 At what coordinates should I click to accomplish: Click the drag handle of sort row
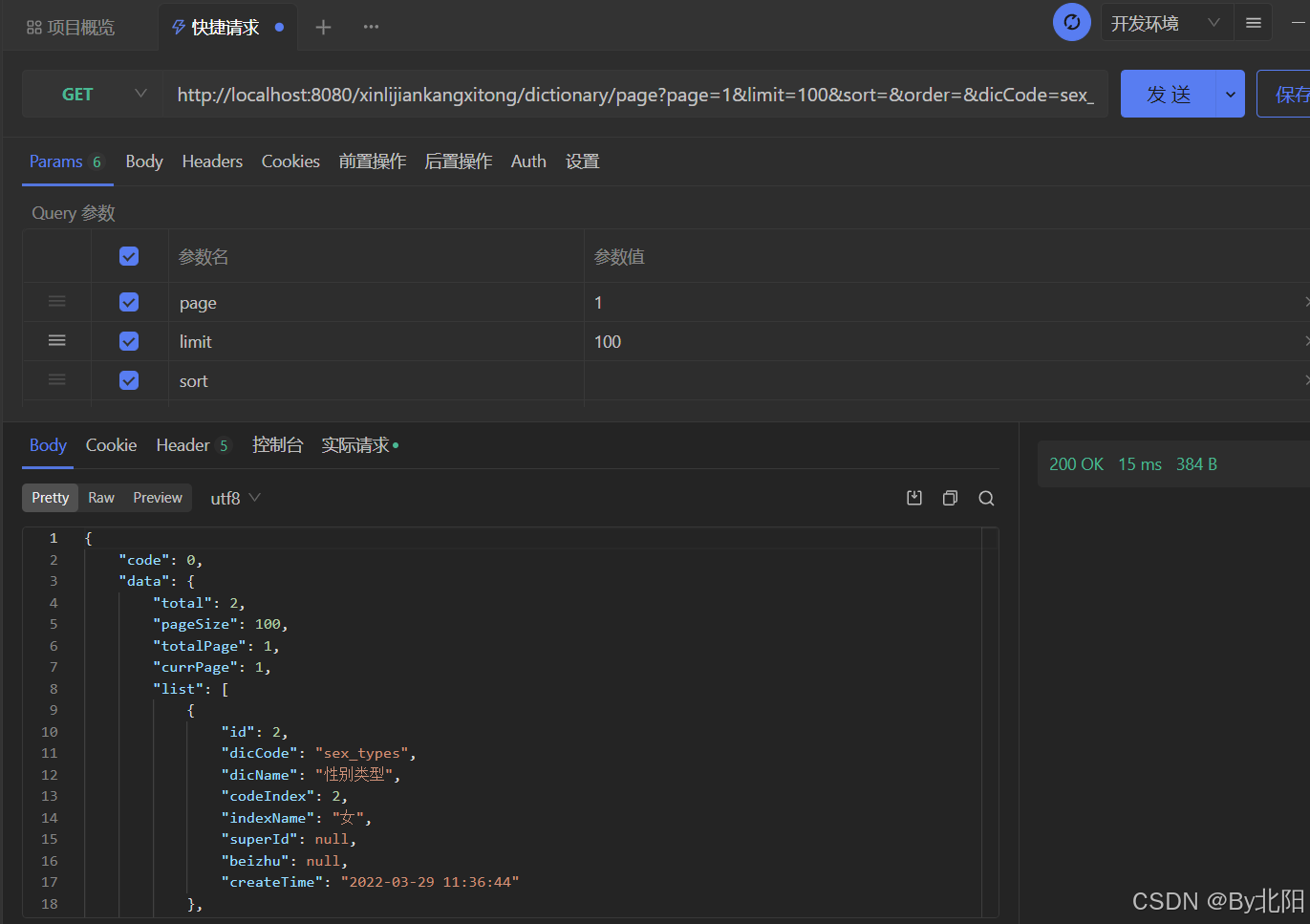pos(57,379)
